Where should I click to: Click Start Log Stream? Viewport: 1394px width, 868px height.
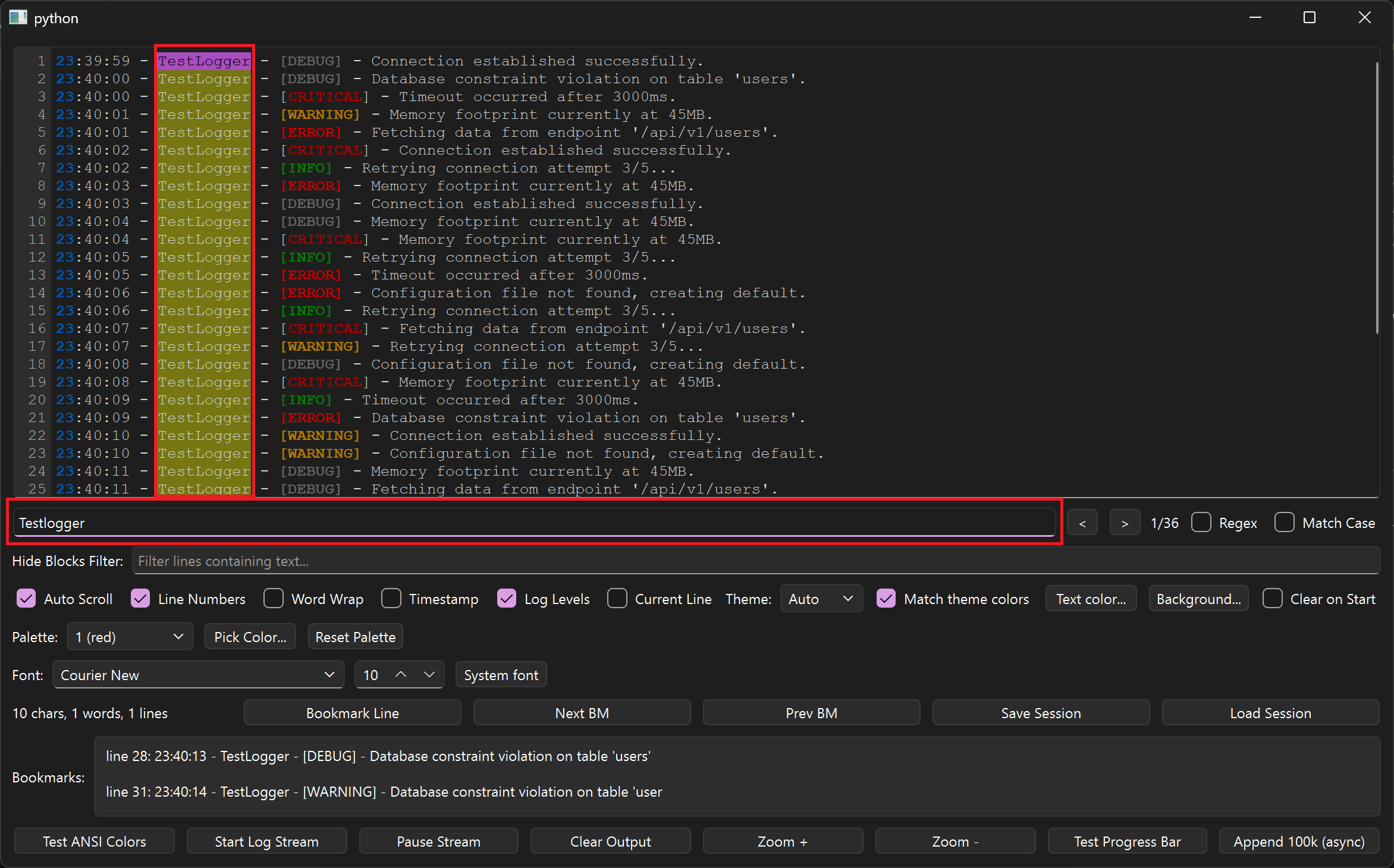click(x=266, y=841)
